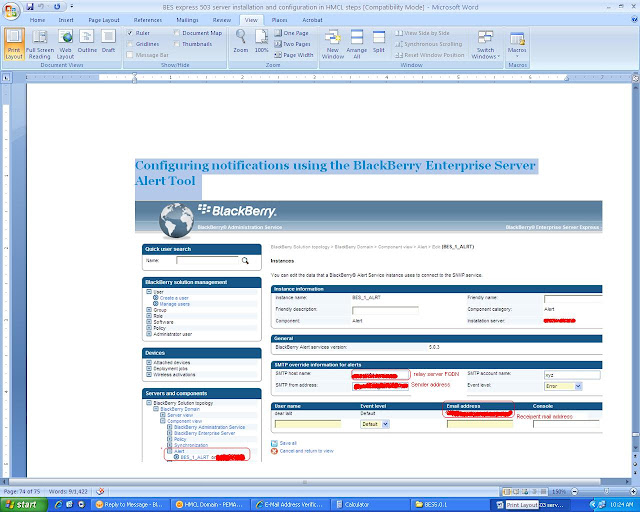Click the horizontal scrollbar thumb
Image resolution: width=640 pixels, height=512 pixels.
coord(304,482)
